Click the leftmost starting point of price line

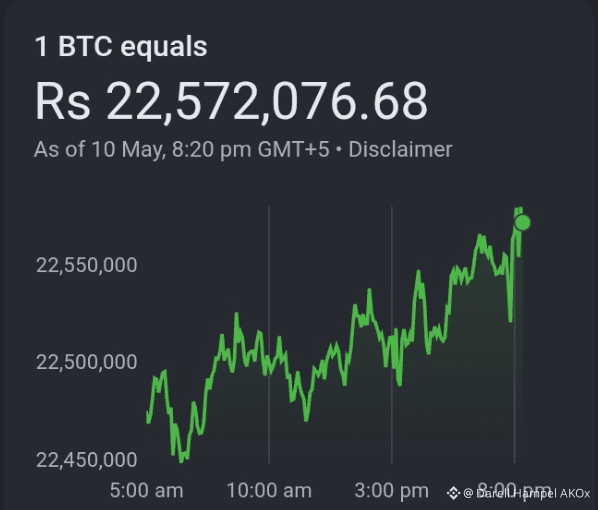pos(148,413)
